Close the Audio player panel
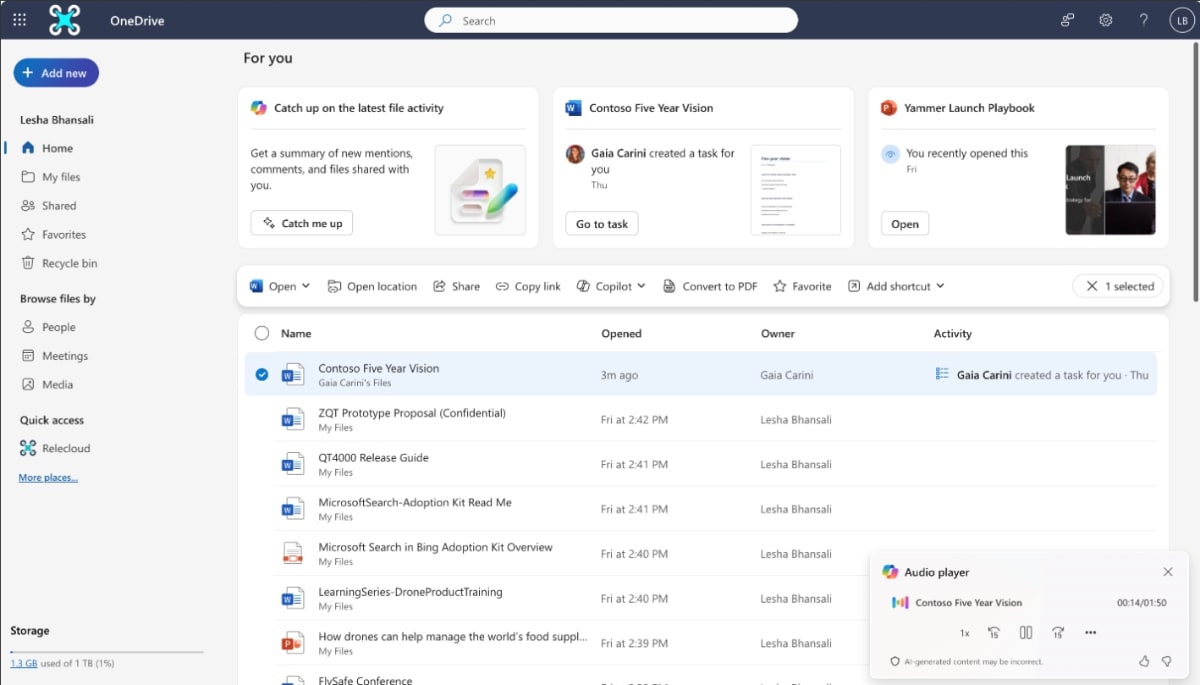This screenshot has width=1200, height=685. tap(1168, 572)
